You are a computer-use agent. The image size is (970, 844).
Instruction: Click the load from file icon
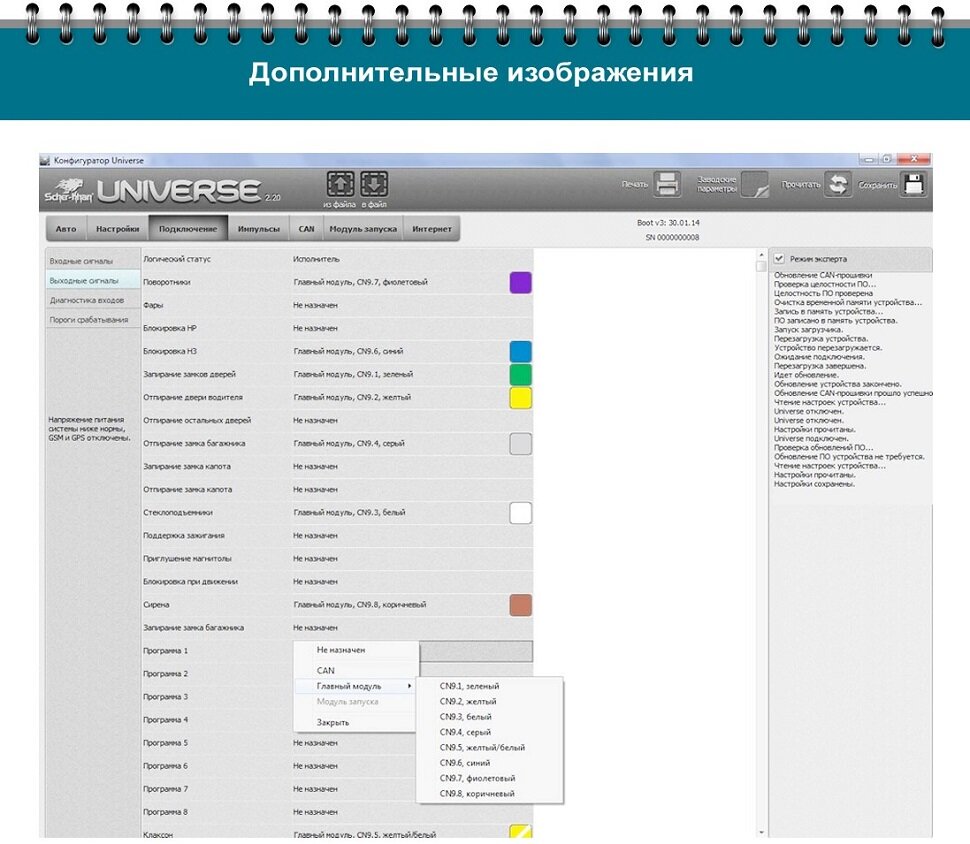point(340,184)
